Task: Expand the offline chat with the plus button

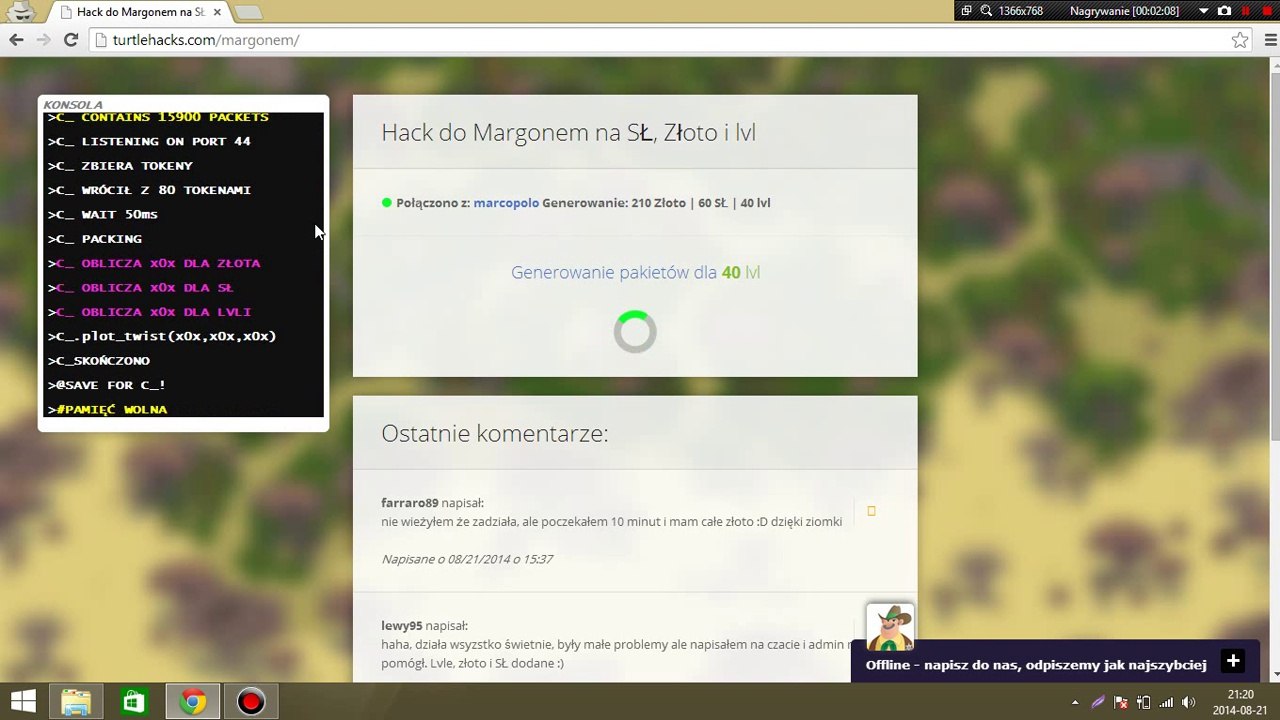Action: click(x=1233, y=661)
